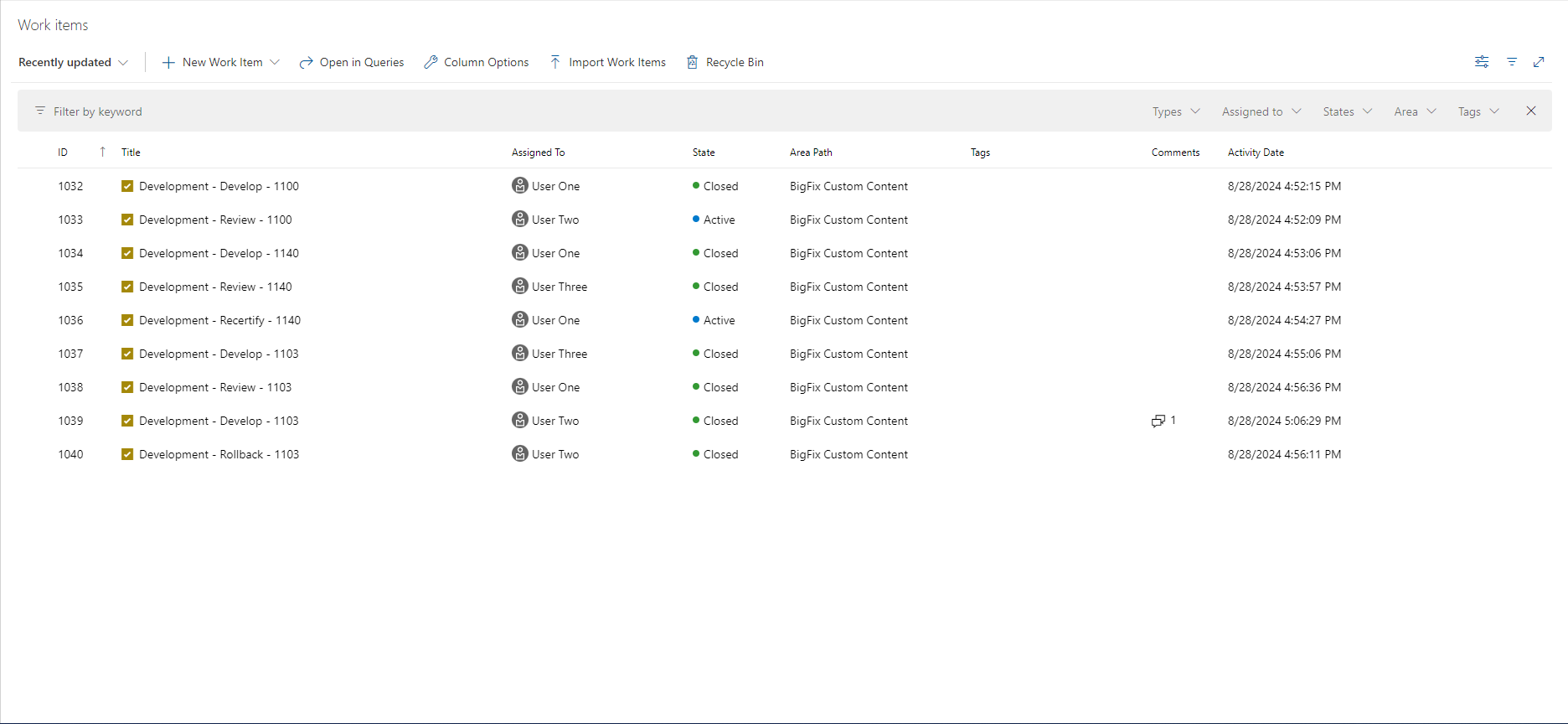Click User Two name on row 1039
1568x724 pixels.
coord(555,421)
